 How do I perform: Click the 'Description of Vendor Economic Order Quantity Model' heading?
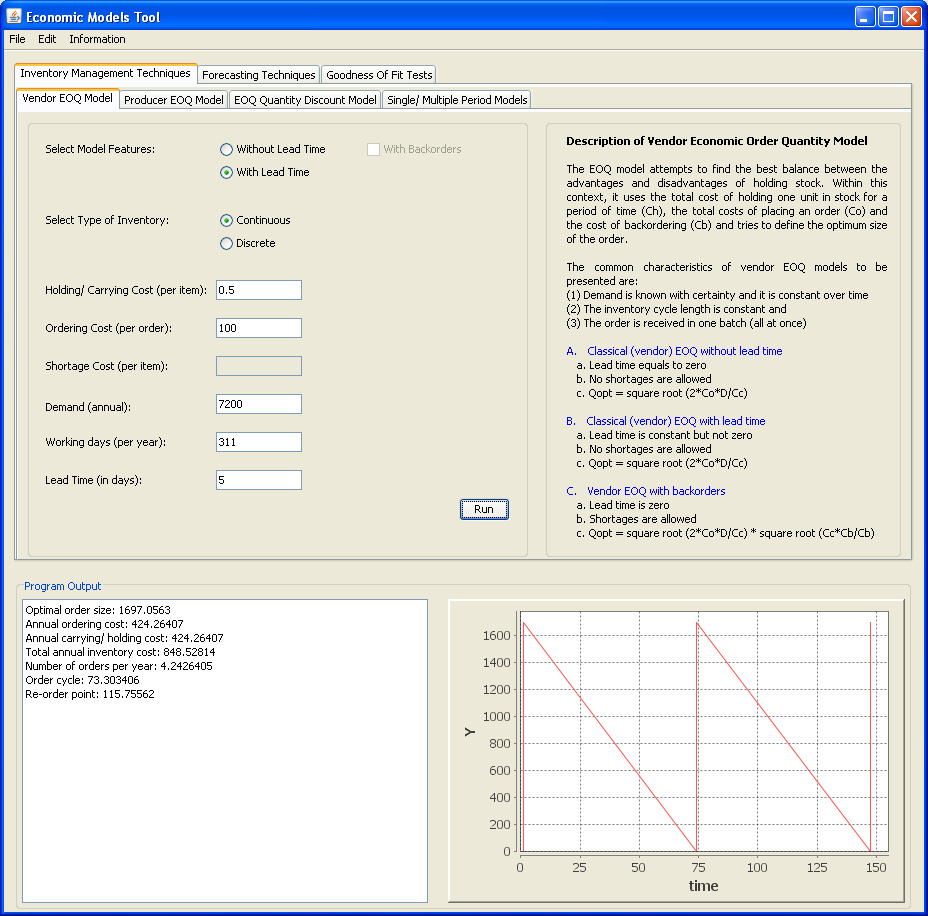click(x=717, y=141)
